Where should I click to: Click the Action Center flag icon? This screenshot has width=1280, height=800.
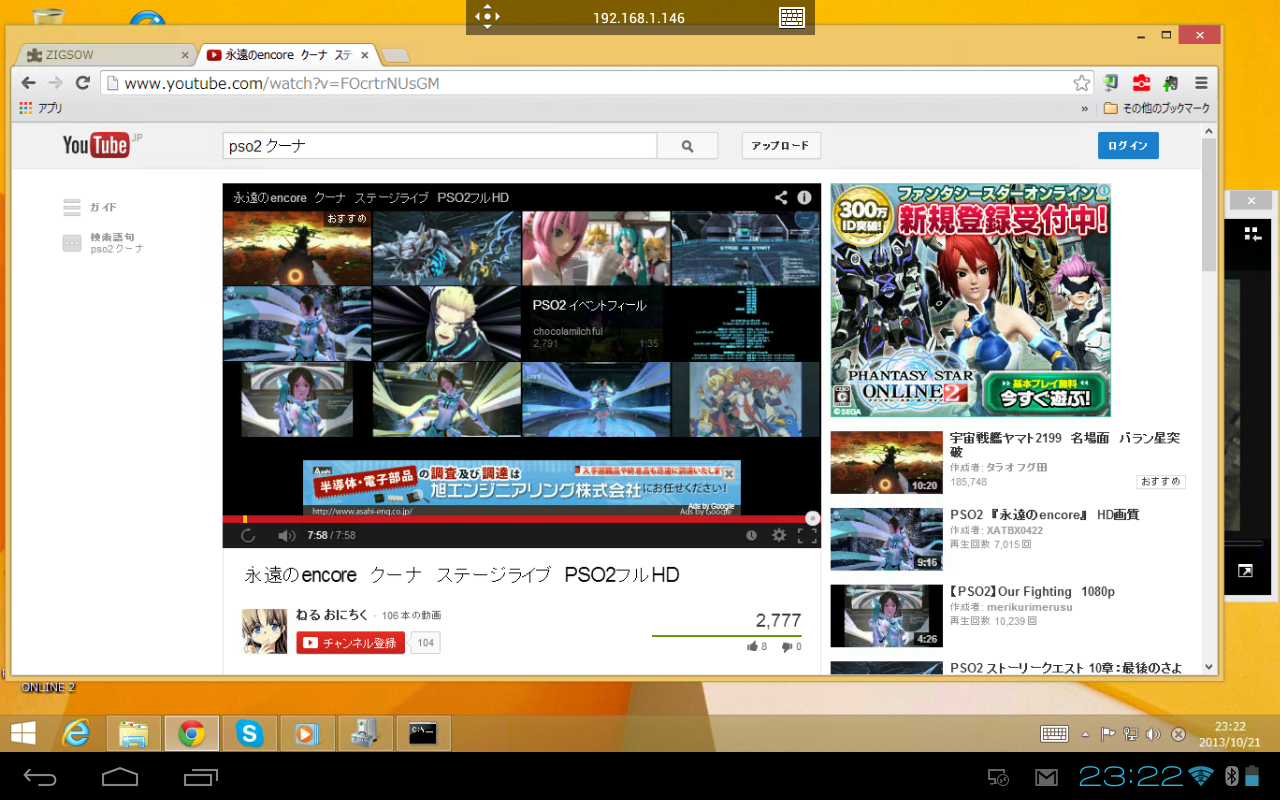pos(1107,734)
